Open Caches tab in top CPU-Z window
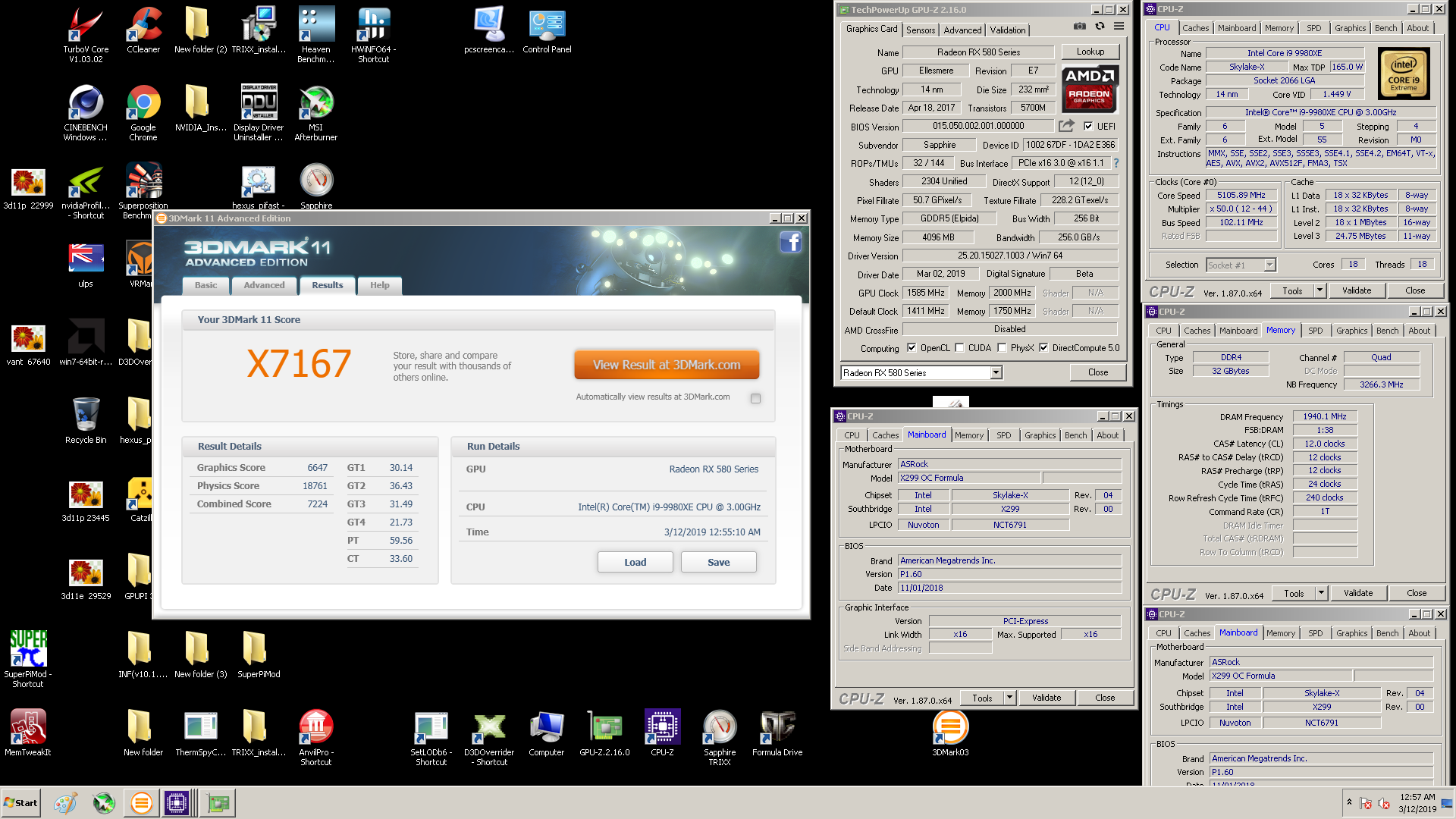Screen dimensions: 1456x819 click(x=1196, y=28)
